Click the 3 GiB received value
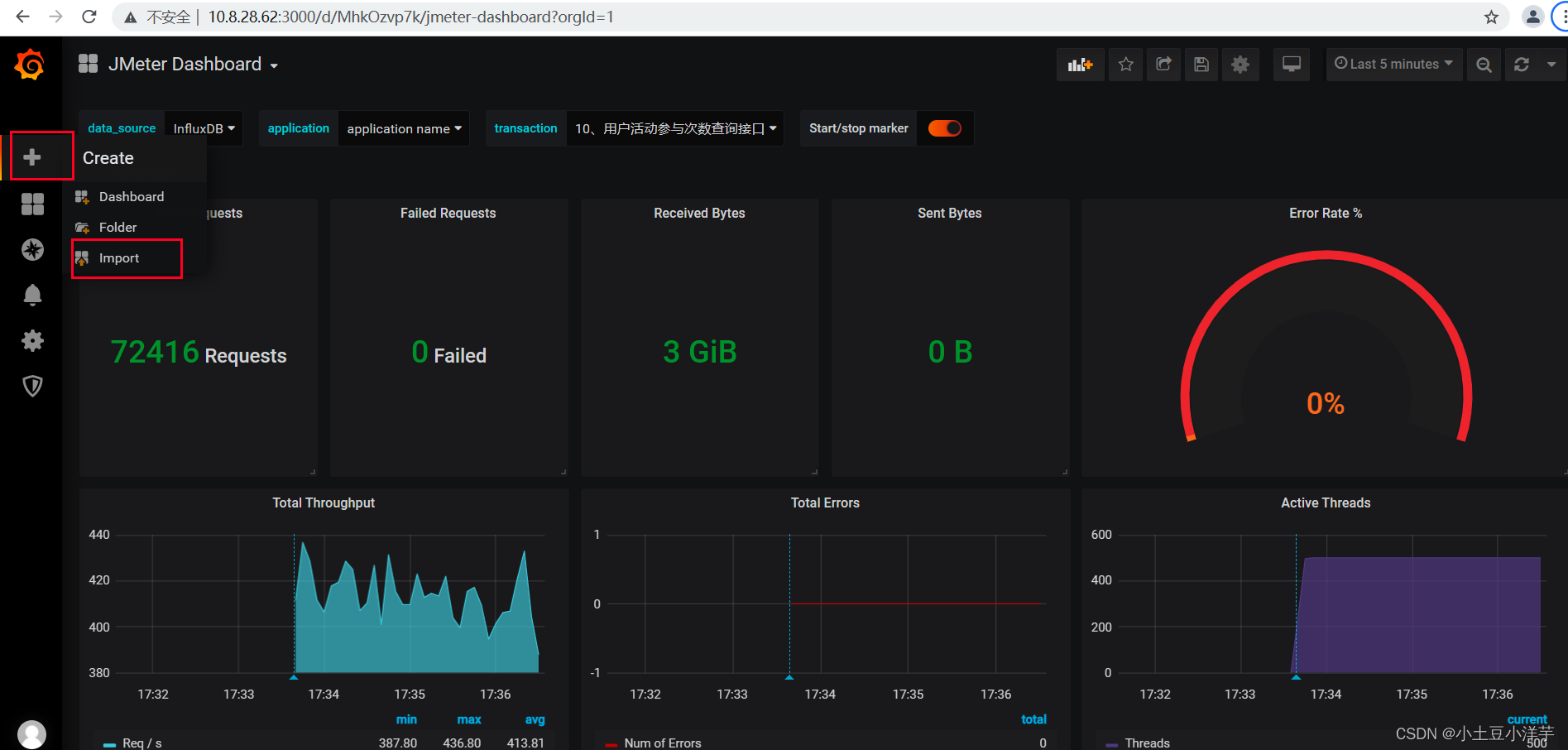Image resolution: width=1568 pixels, height=750 pixels. pyautogui.click(x=700, y=352)
